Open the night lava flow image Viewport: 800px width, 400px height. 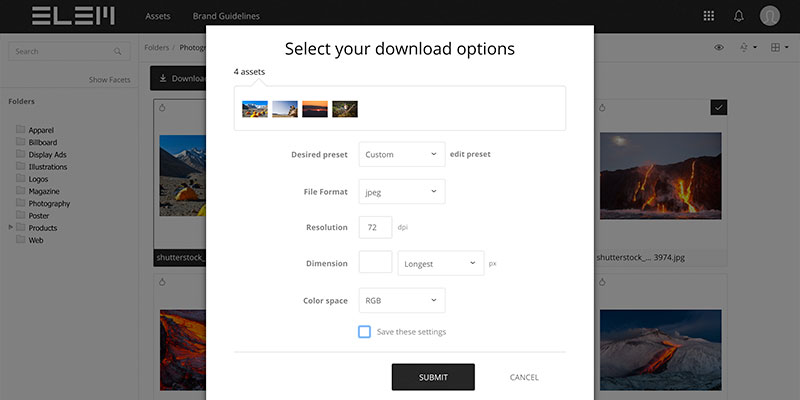point(661,176)
